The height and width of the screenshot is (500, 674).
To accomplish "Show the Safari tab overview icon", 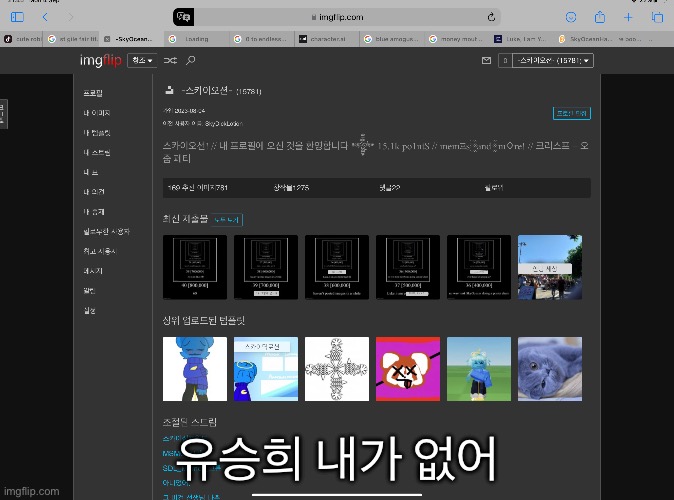I will (x=657, y=17).
